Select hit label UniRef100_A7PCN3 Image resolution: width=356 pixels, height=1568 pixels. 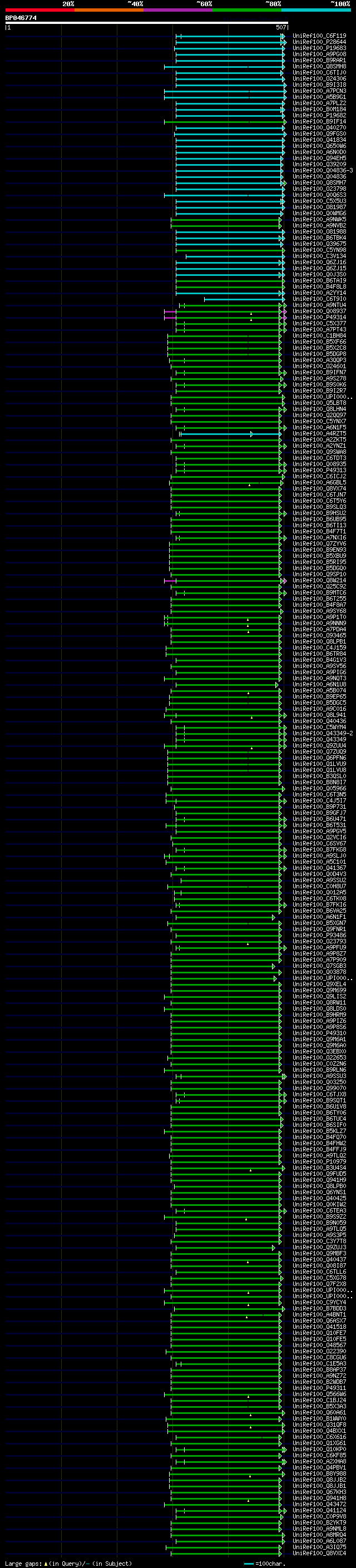(319, 91)
